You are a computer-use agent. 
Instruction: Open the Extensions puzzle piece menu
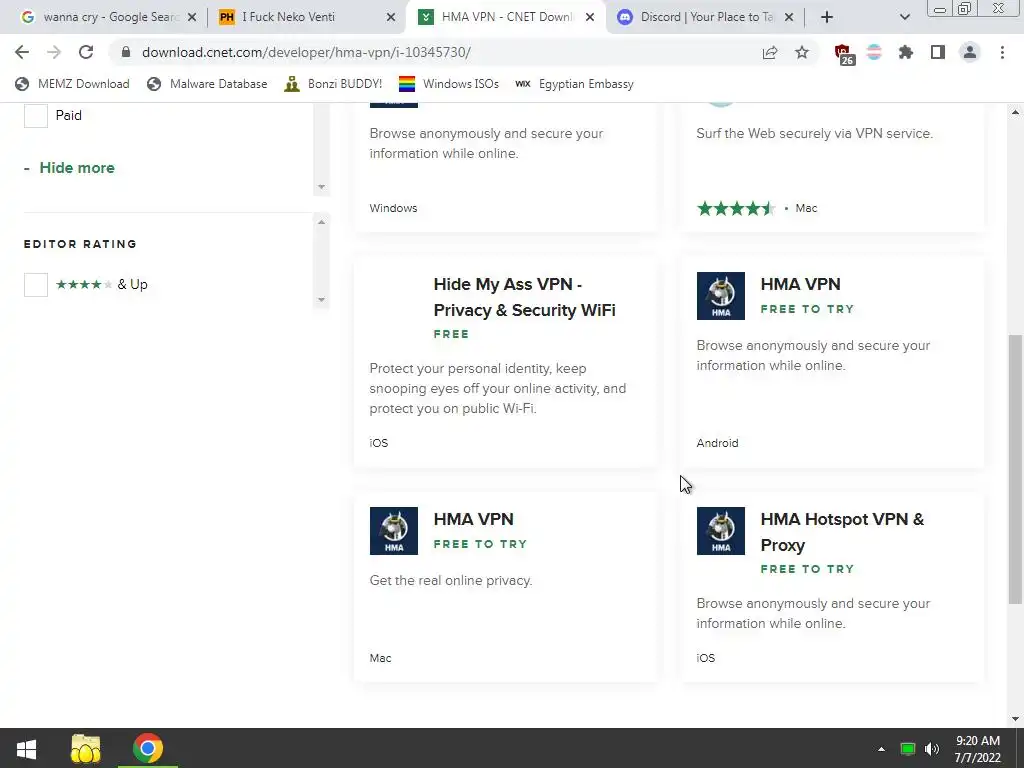[906, 52]
